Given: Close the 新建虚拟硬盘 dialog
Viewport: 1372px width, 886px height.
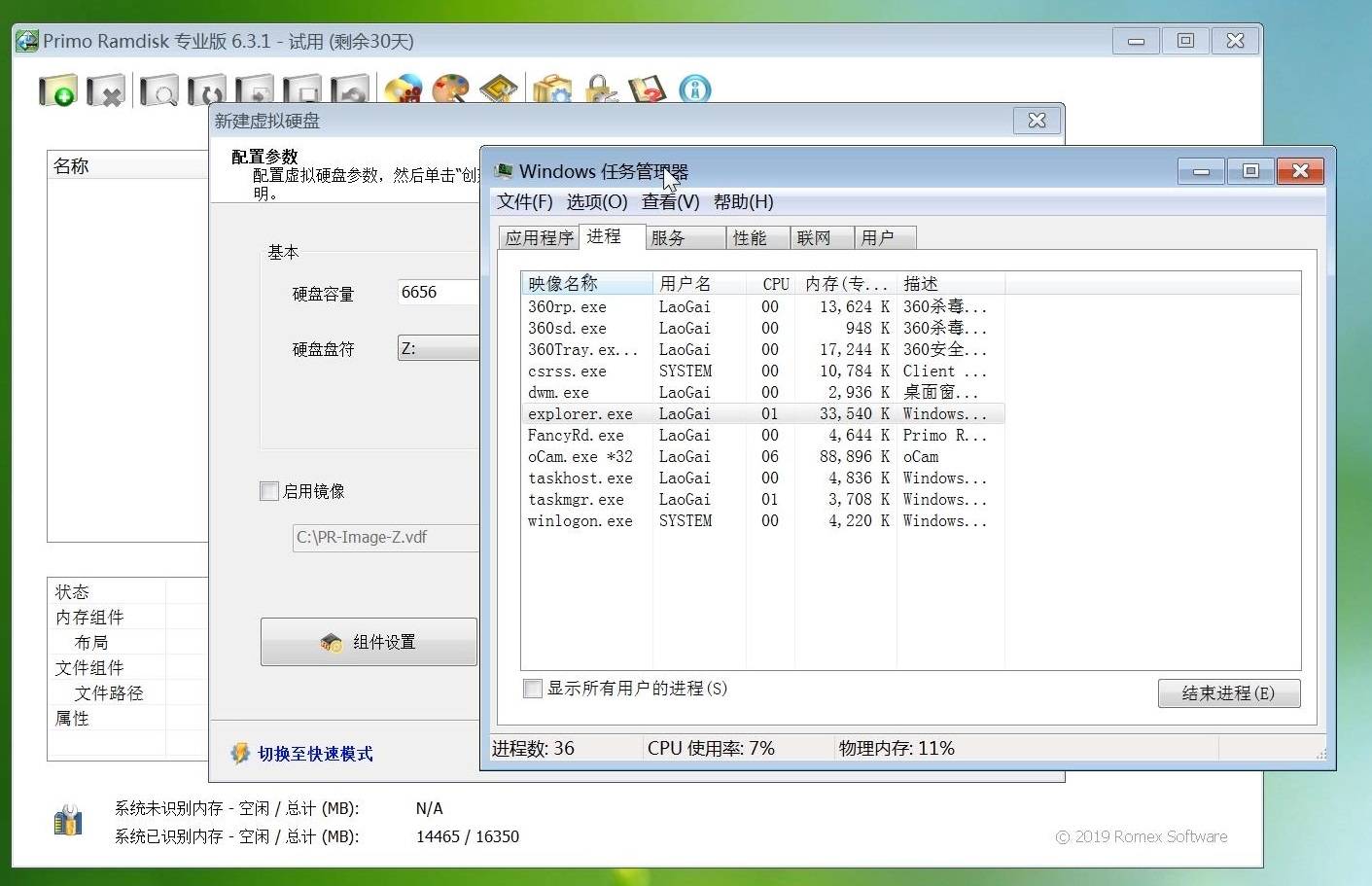Looking at the screenshot, I should pos(1037,121).
